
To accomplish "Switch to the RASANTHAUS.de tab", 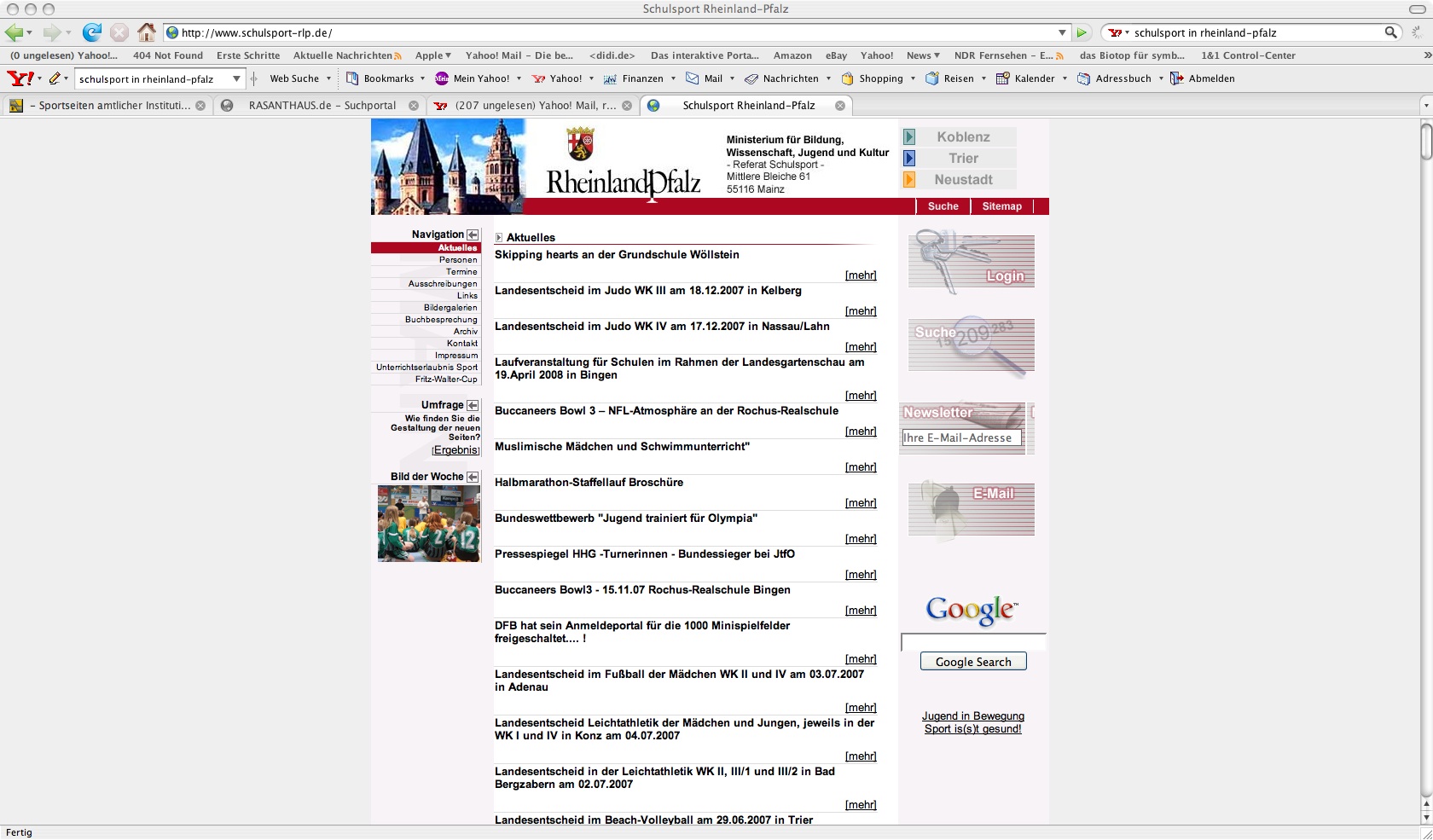I will click(x=322, y=106).
